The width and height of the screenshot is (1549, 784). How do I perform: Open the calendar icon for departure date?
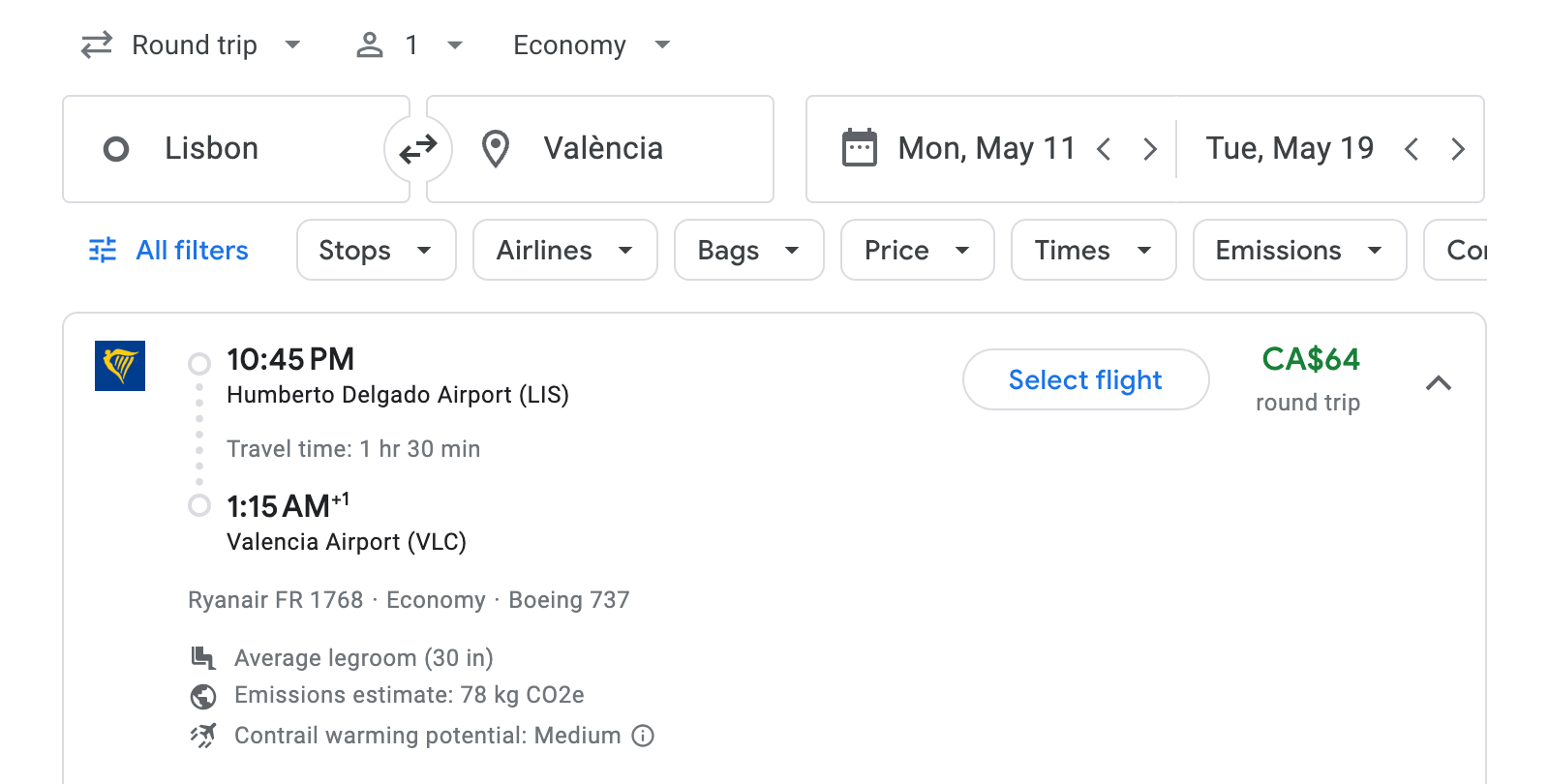click(860, 147)
